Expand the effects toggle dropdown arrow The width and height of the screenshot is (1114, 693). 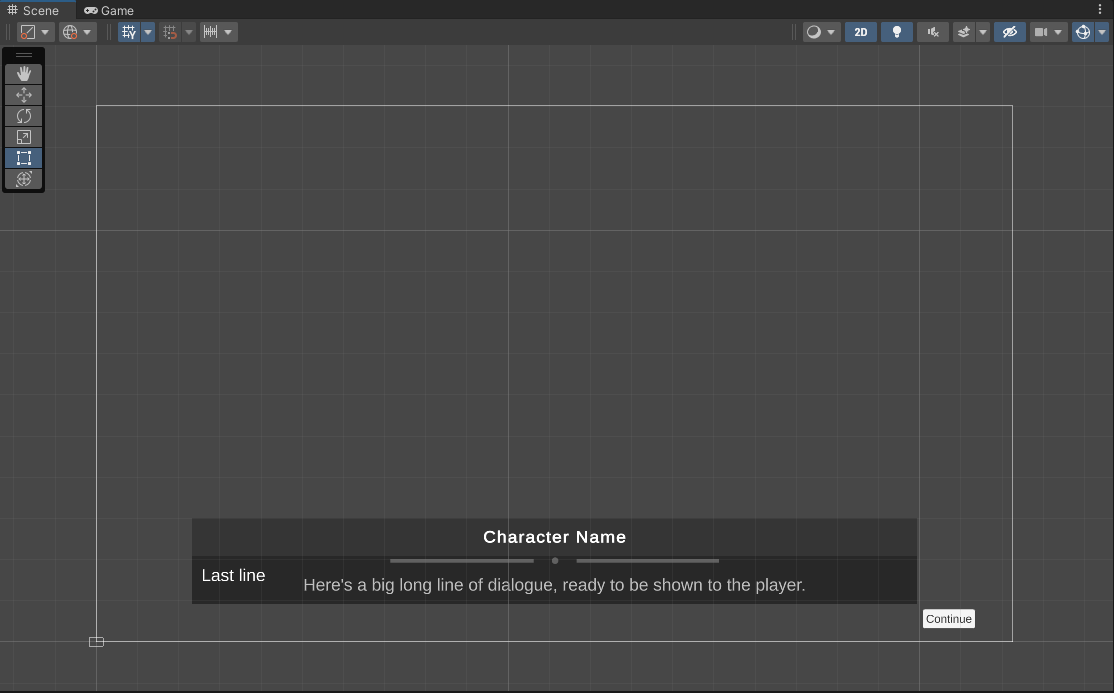983,32
